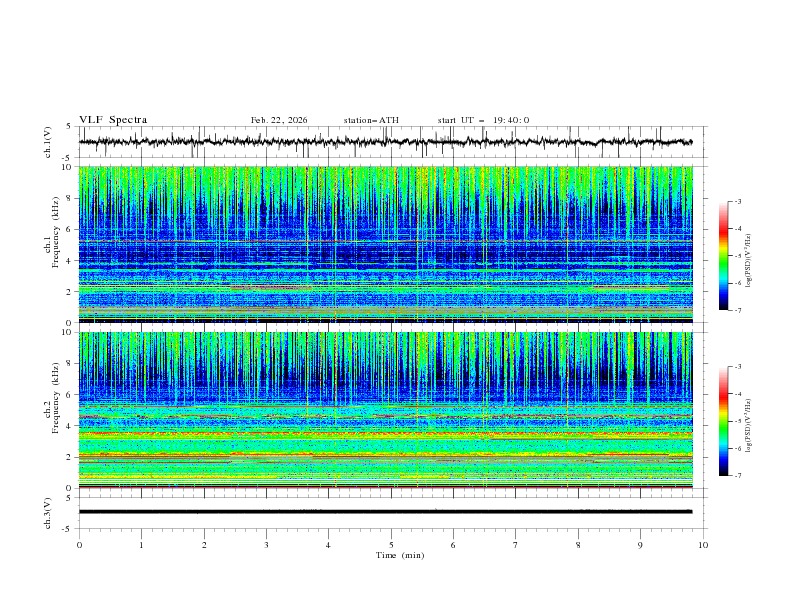Image resolution: width=792 pixels, height=612 pixels.
Task: Click time axis tick label "2"
Action: tap(204, 545)
